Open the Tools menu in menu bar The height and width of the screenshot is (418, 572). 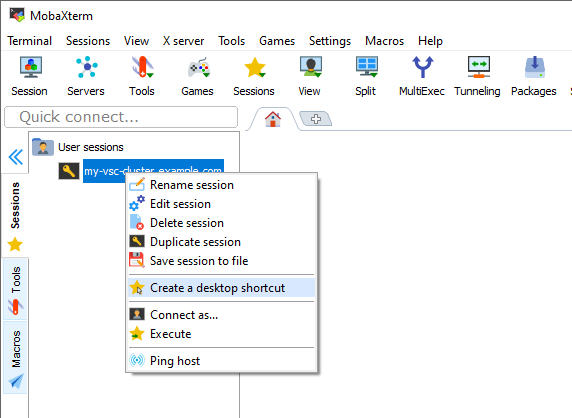(x=232, y=41)
